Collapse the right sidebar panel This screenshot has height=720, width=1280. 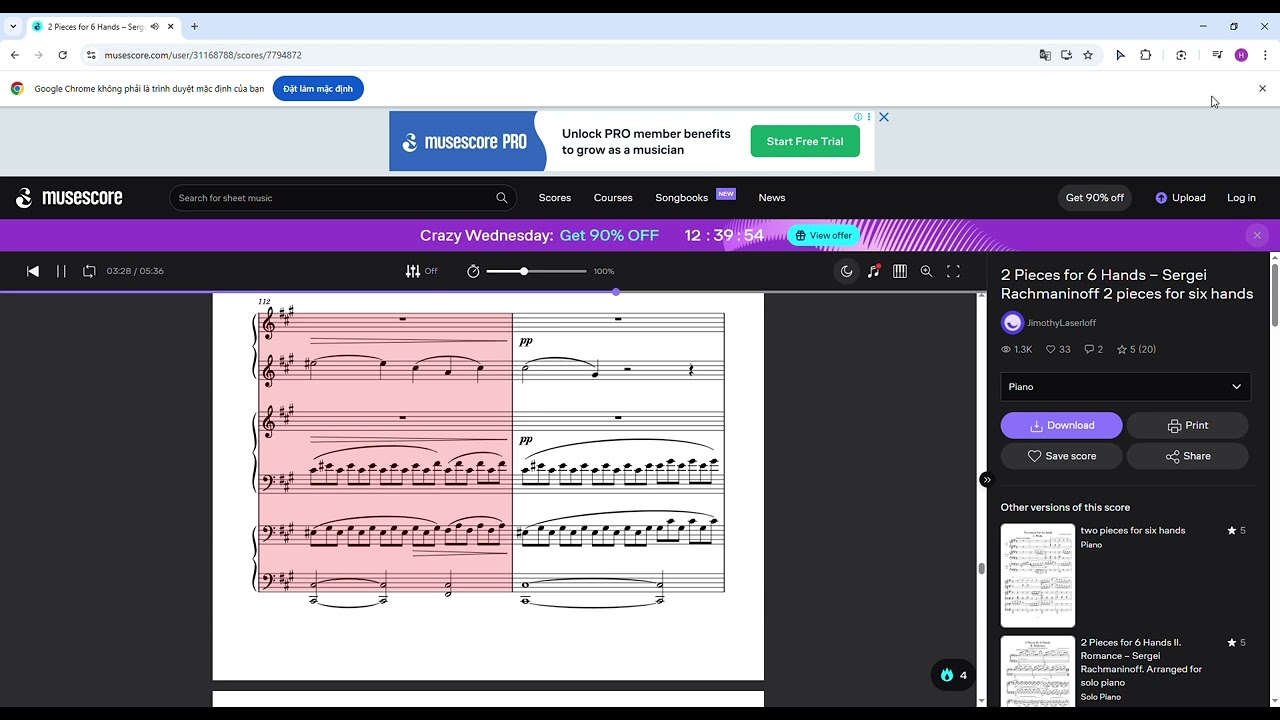(x=986, y=480)
